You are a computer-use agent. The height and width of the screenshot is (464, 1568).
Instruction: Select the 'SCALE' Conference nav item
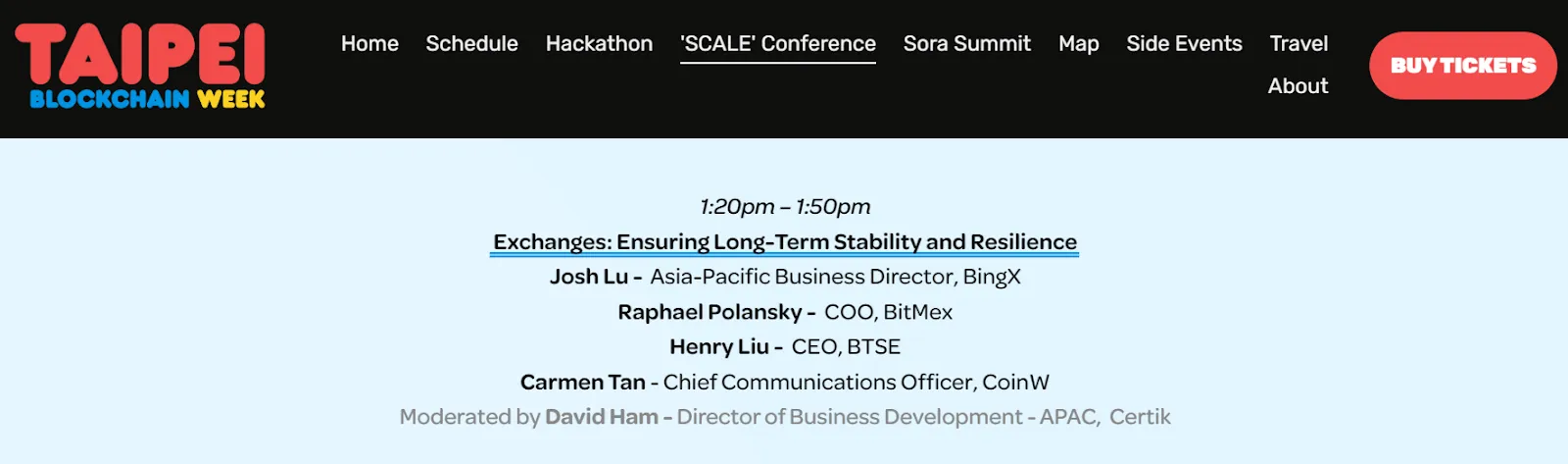[x=778, y=44]
